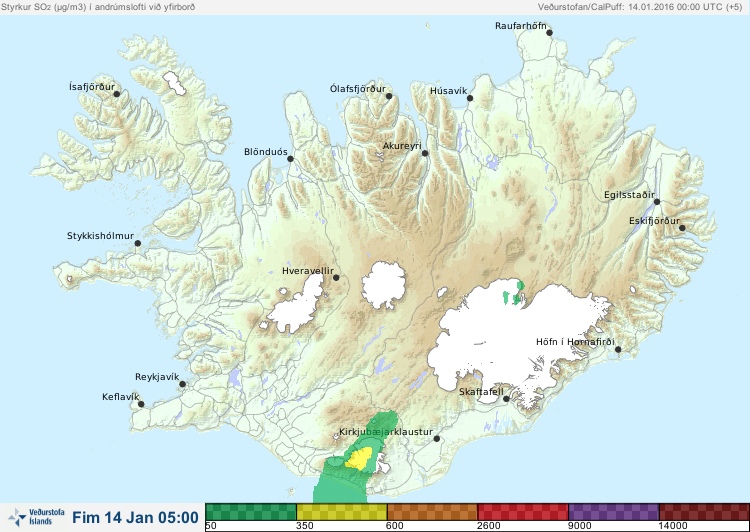
Task: Click the 'Hveravellir' label
Action: 308,271
